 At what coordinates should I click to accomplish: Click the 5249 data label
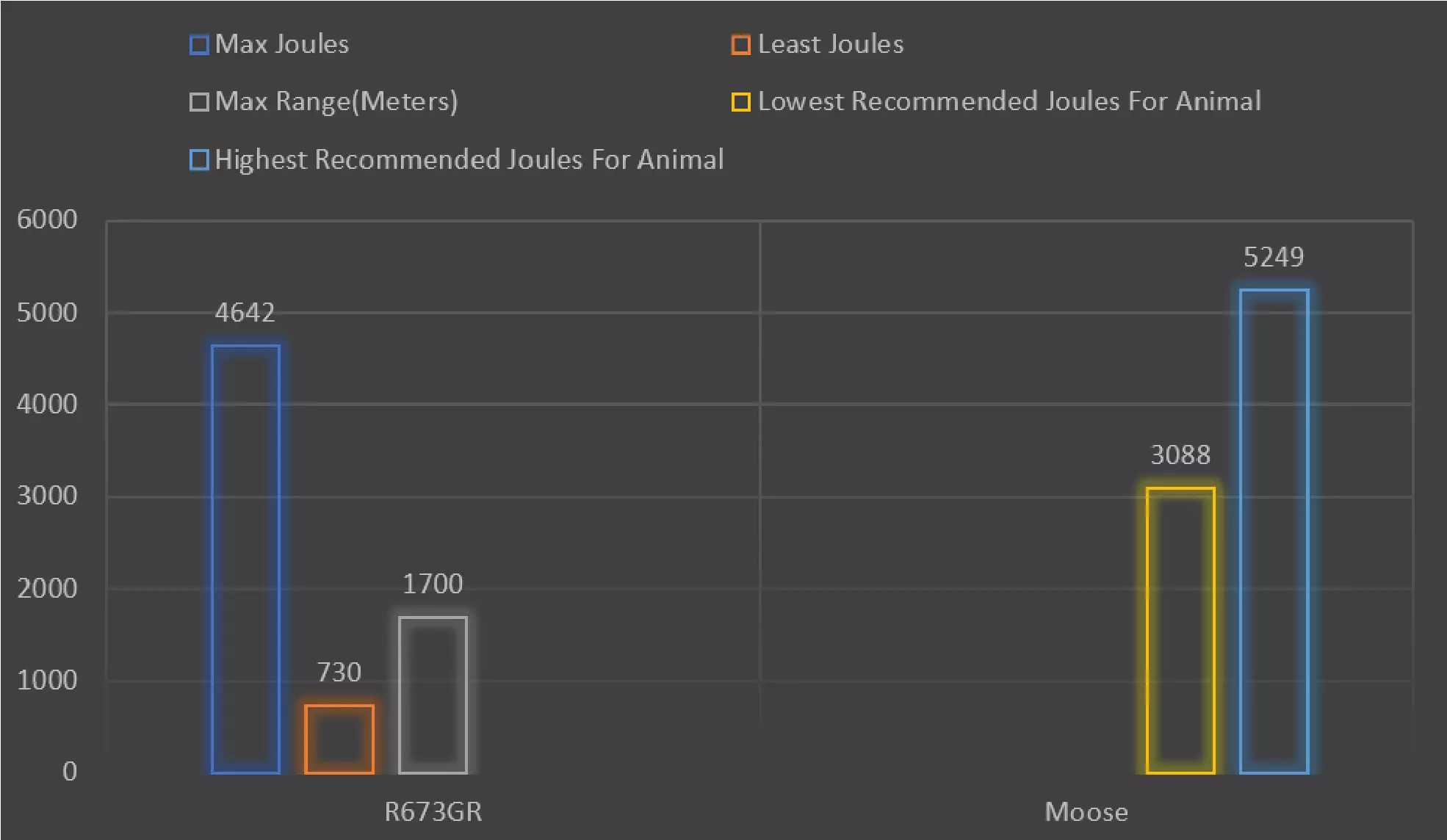1274,257
